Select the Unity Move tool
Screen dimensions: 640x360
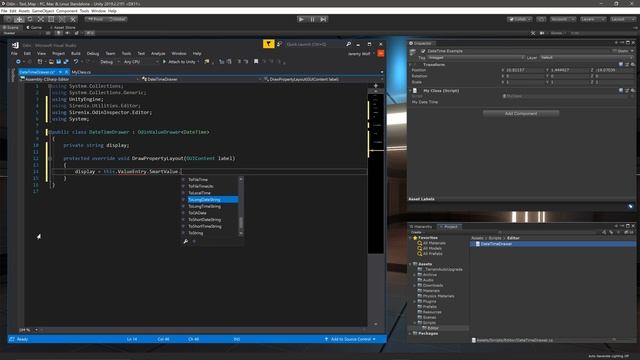pyautogui.click(x=19, y=19)
